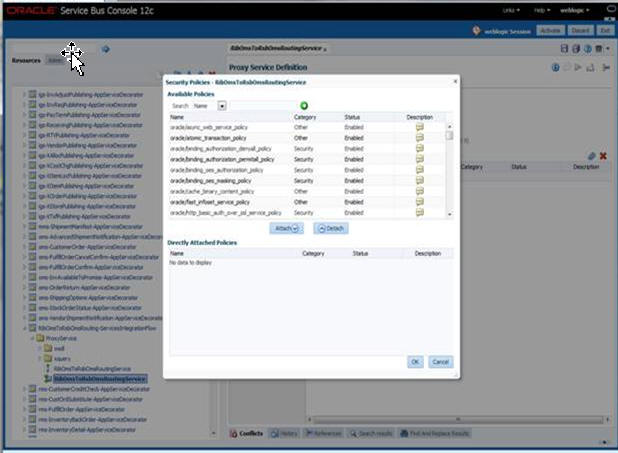Open the Search results tab
Image resolution: width=618 pixels, height=453 pixels.
coord(371,433)
